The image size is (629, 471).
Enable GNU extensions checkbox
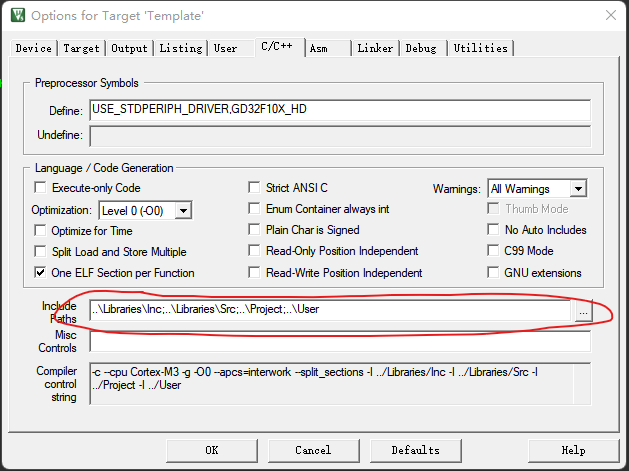493,272
